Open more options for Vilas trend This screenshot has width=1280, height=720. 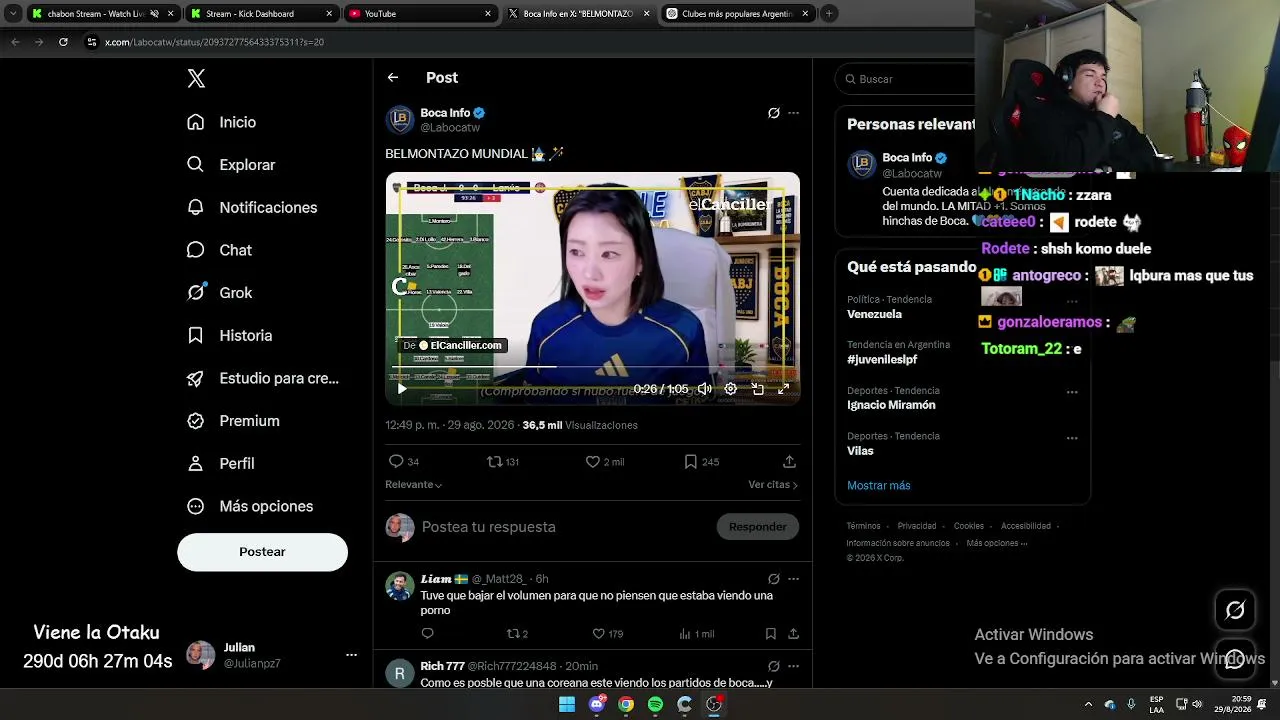pos(1072,438)
